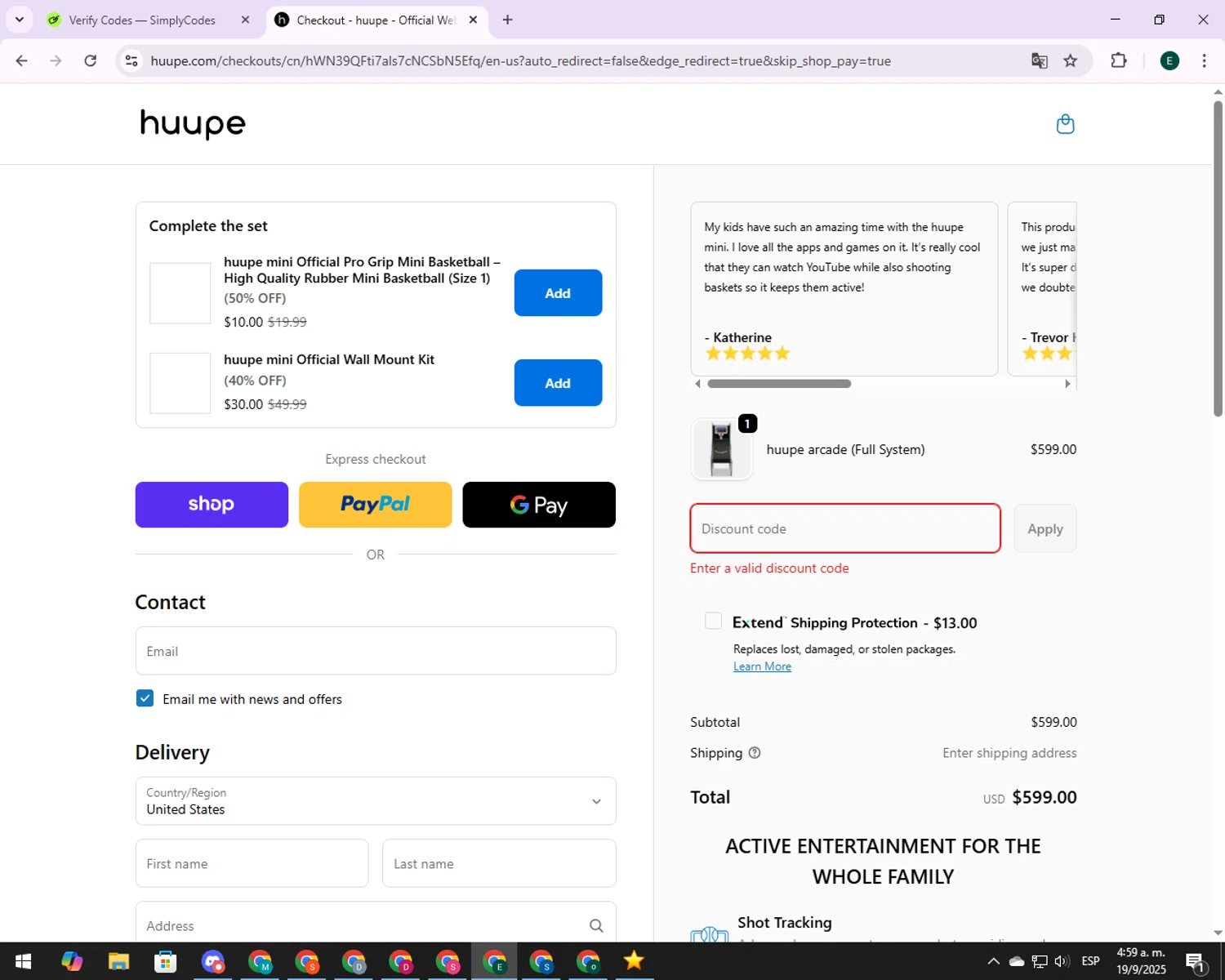The image size is (1225, 980).
Task: Open the yellow star app in taskbar
Action: (634, 961)
